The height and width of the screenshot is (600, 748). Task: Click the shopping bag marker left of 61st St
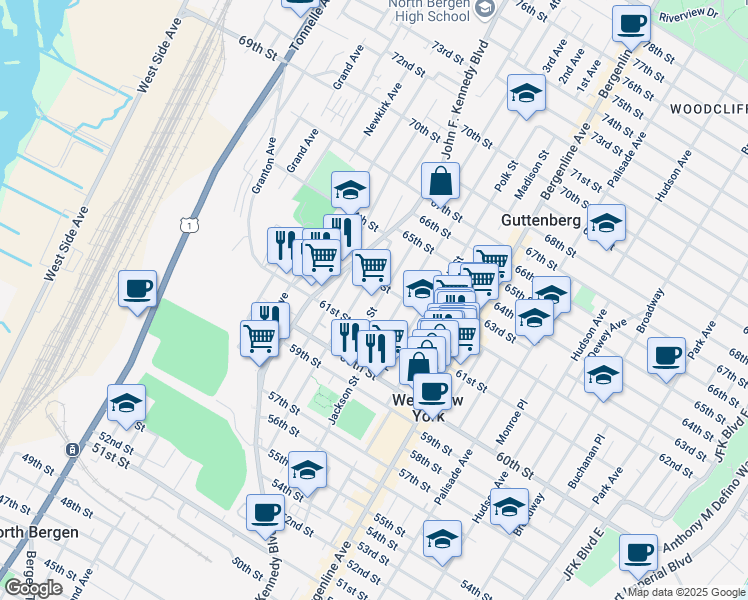[x=416, y=365]
